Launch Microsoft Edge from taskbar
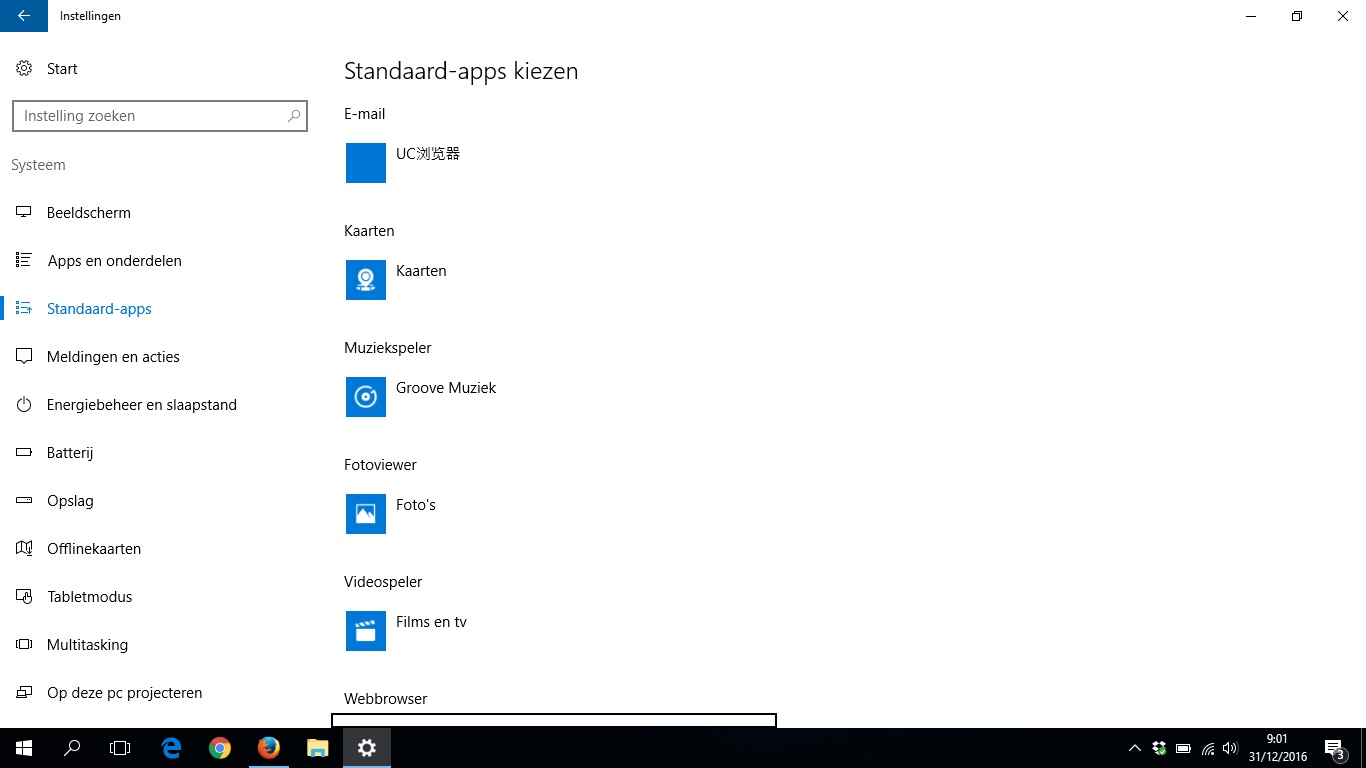Image resolution: width=1366 pixels, height=768 pixels. 172,748
